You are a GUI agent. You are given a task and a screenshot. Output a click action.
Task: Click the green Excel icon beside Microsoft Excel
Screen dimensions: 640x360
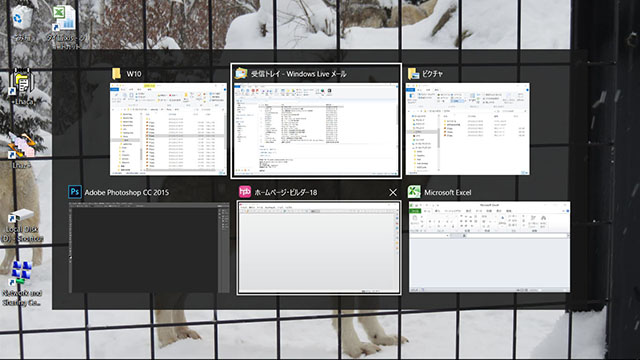point(414,192)
